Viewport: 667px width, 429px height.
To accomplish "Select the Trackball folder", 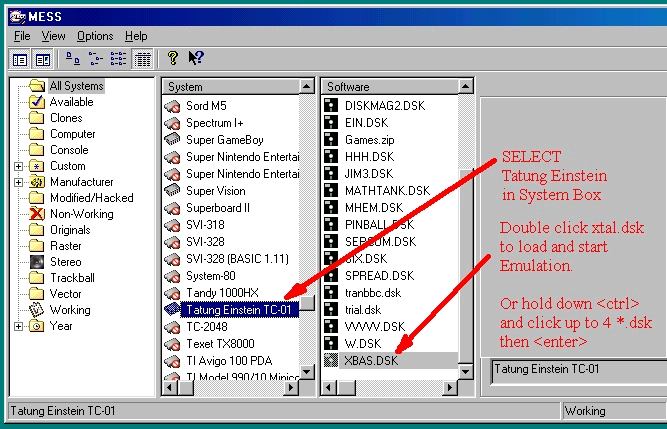I will (x=72, y=278).
